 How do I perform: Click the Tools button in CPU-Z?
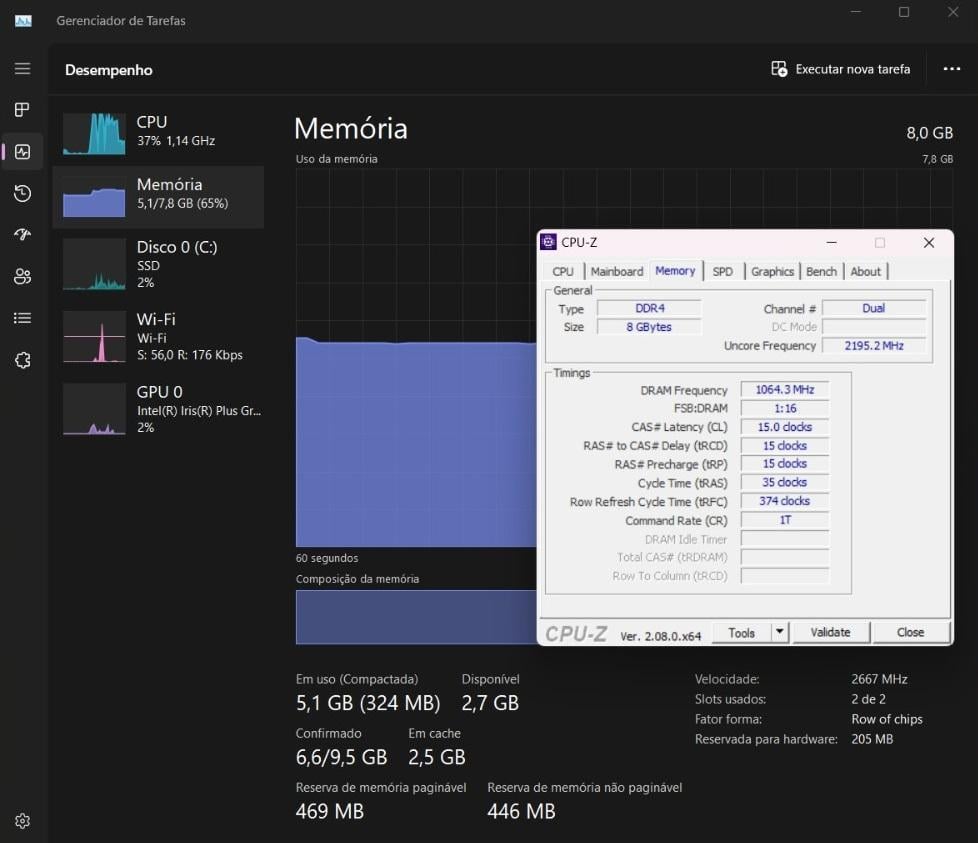pos(742,633)
